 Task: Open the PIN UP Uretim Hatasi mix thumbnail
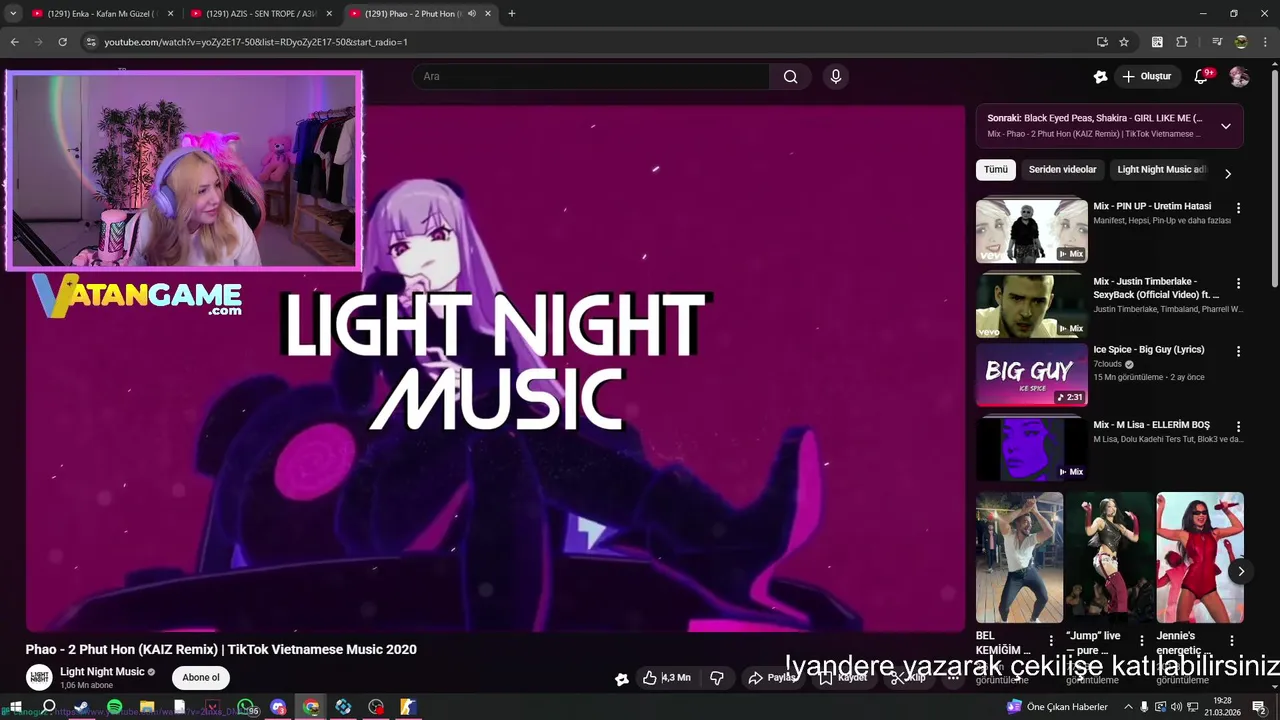coord(1031,231)
